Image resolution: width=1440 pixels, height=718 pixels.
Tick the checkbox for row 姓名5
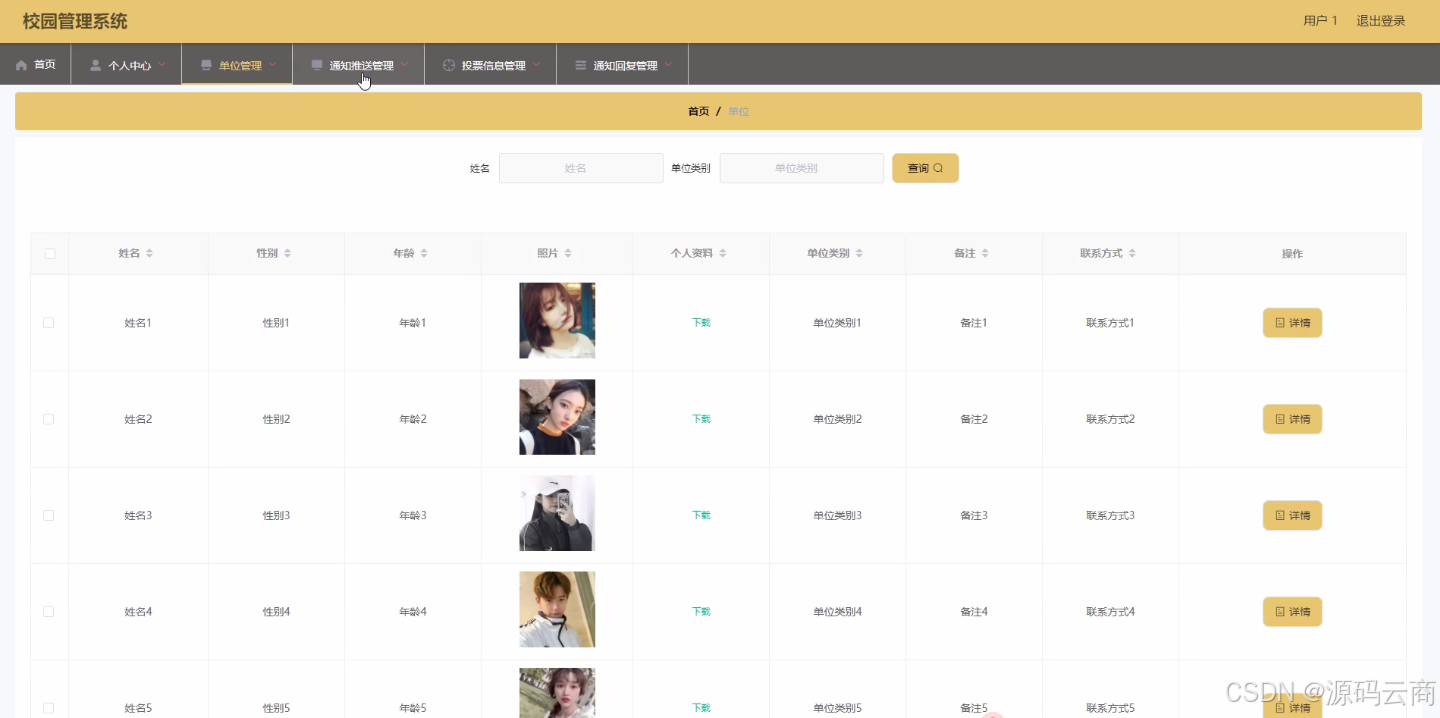(49, 708)
